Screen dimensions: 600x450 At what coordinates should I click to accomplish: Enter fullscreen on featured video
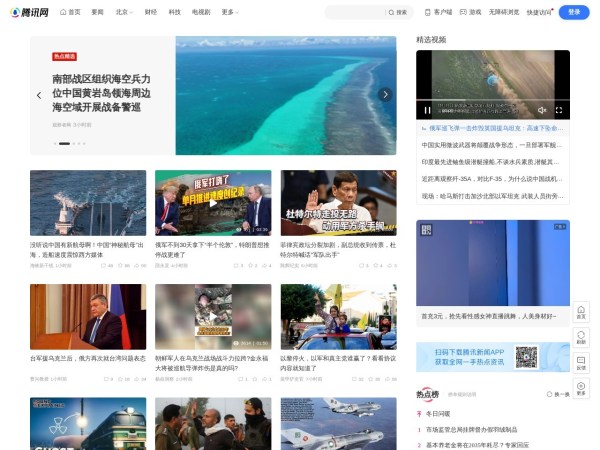pyautogui.click(x=558, y=110)
